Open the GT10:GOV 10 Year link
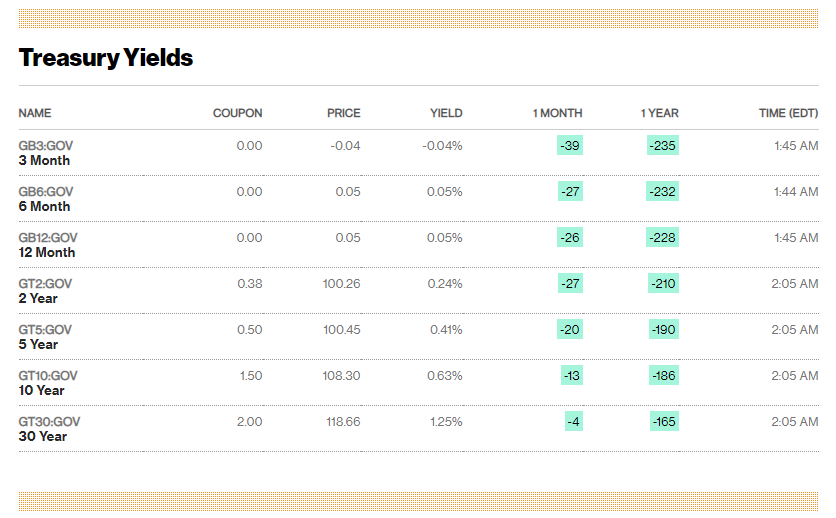Screen dimensions: 836x518 48,383
